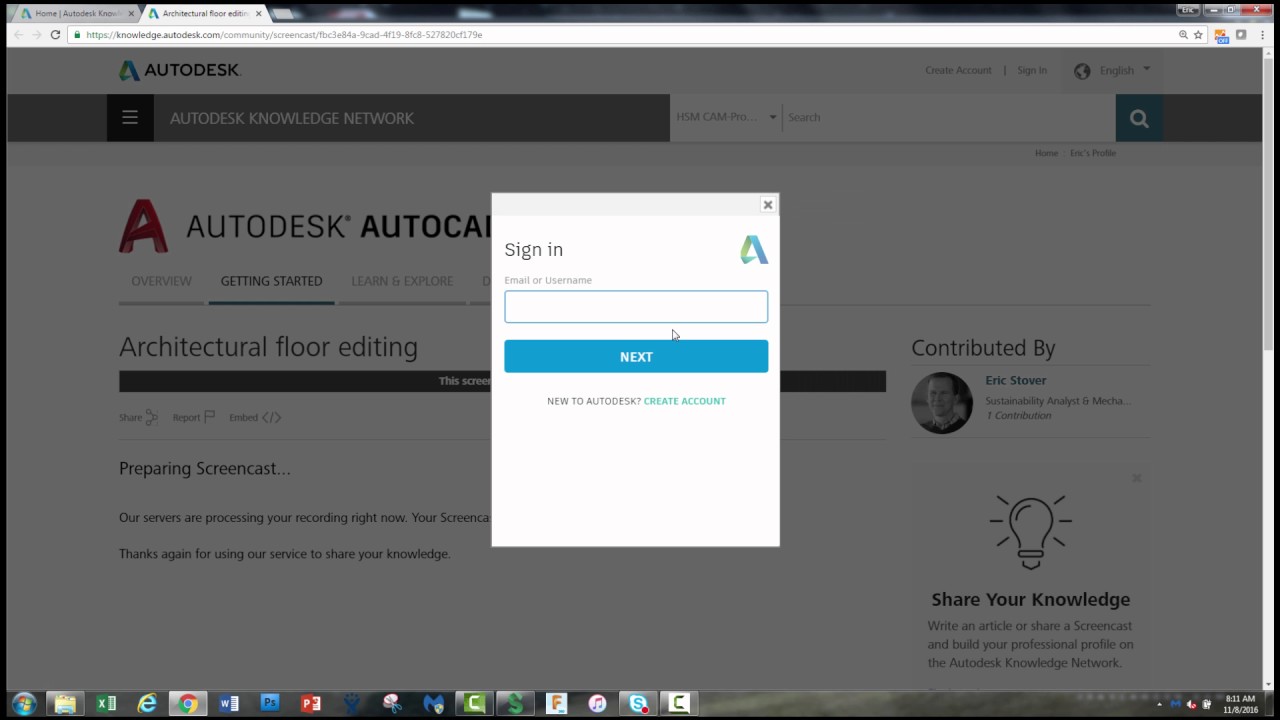Open the Windows Start button
Image resolution: width=1280 pixels, height=720 pixels.
(x=23, y=703)
